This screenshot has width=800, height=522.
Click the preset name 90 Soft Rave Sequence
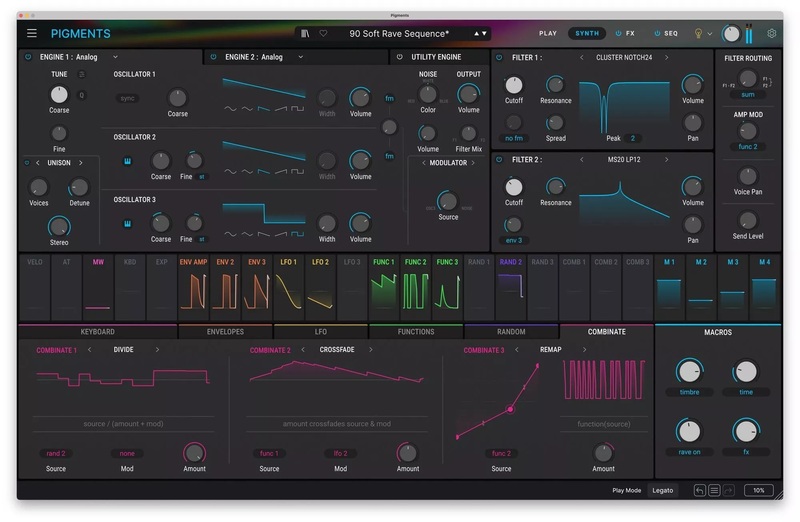pos(398,33)
